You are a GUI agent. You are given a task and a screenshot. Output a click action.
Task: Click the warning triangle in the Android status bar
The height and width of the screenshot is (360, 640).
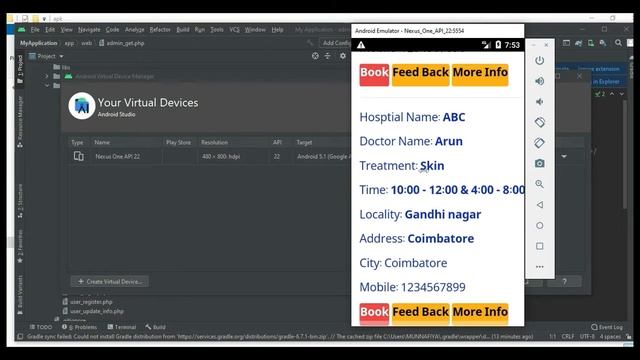coord(361,45)
